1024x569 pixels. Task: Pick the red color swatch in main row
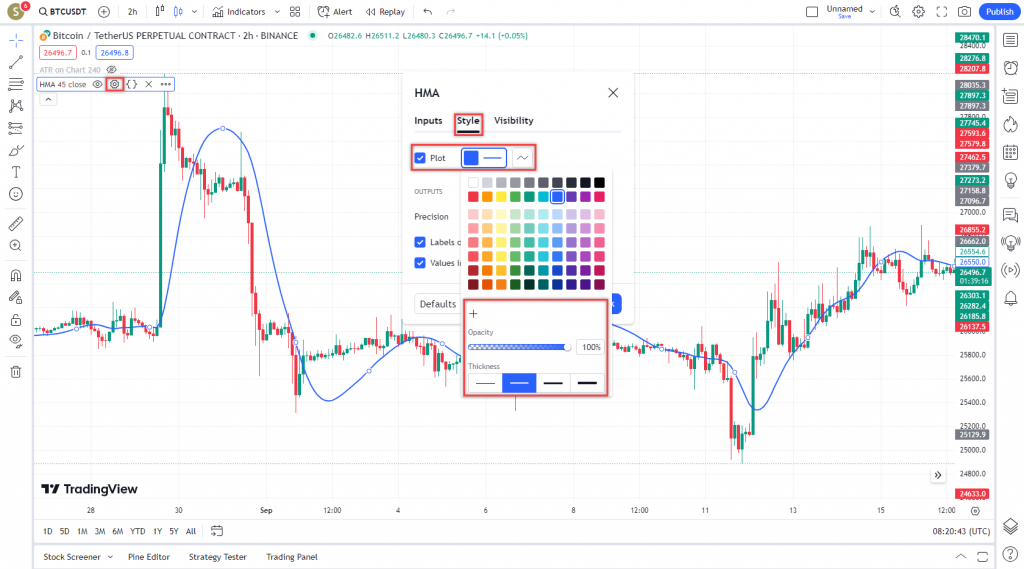click(473, 197)
